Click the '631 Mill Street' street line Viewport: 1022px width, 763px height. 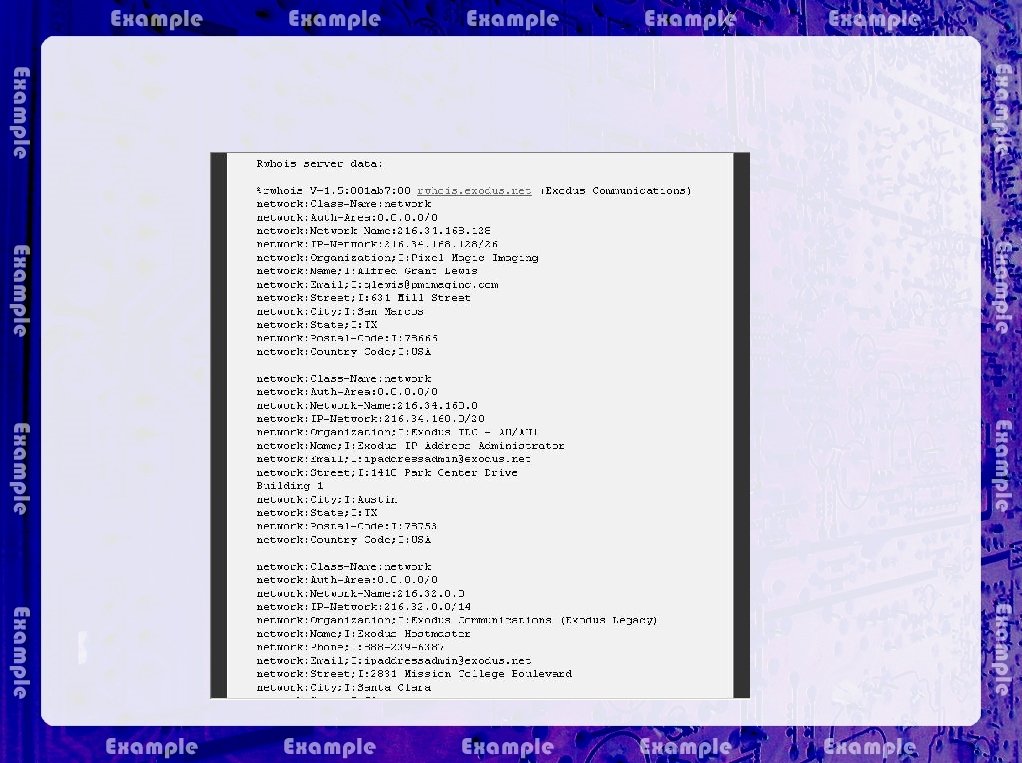pyautogui.click(x=363, y=298)
